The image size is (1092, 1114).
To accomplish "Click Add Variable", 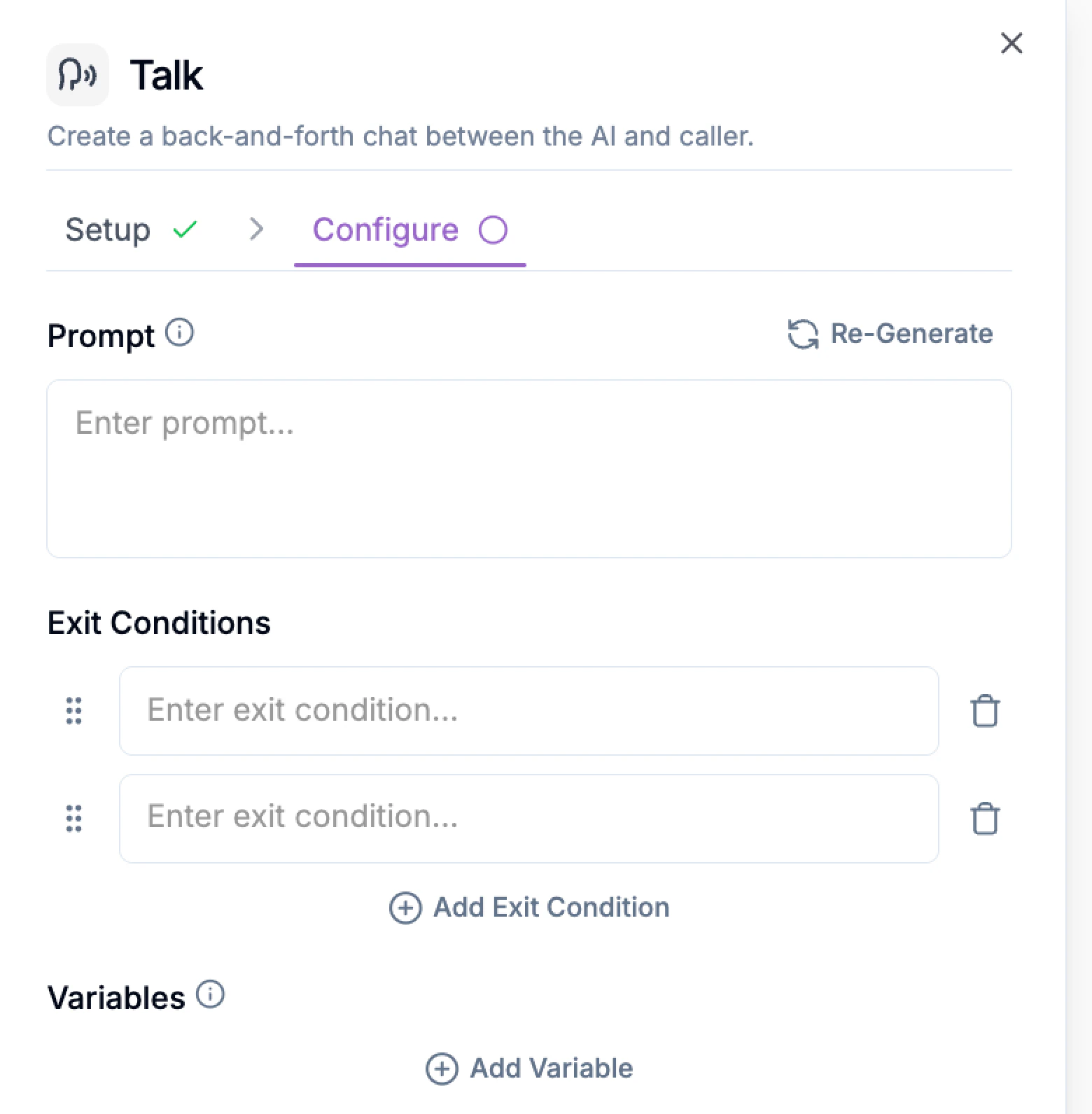I will [549, 1069].
